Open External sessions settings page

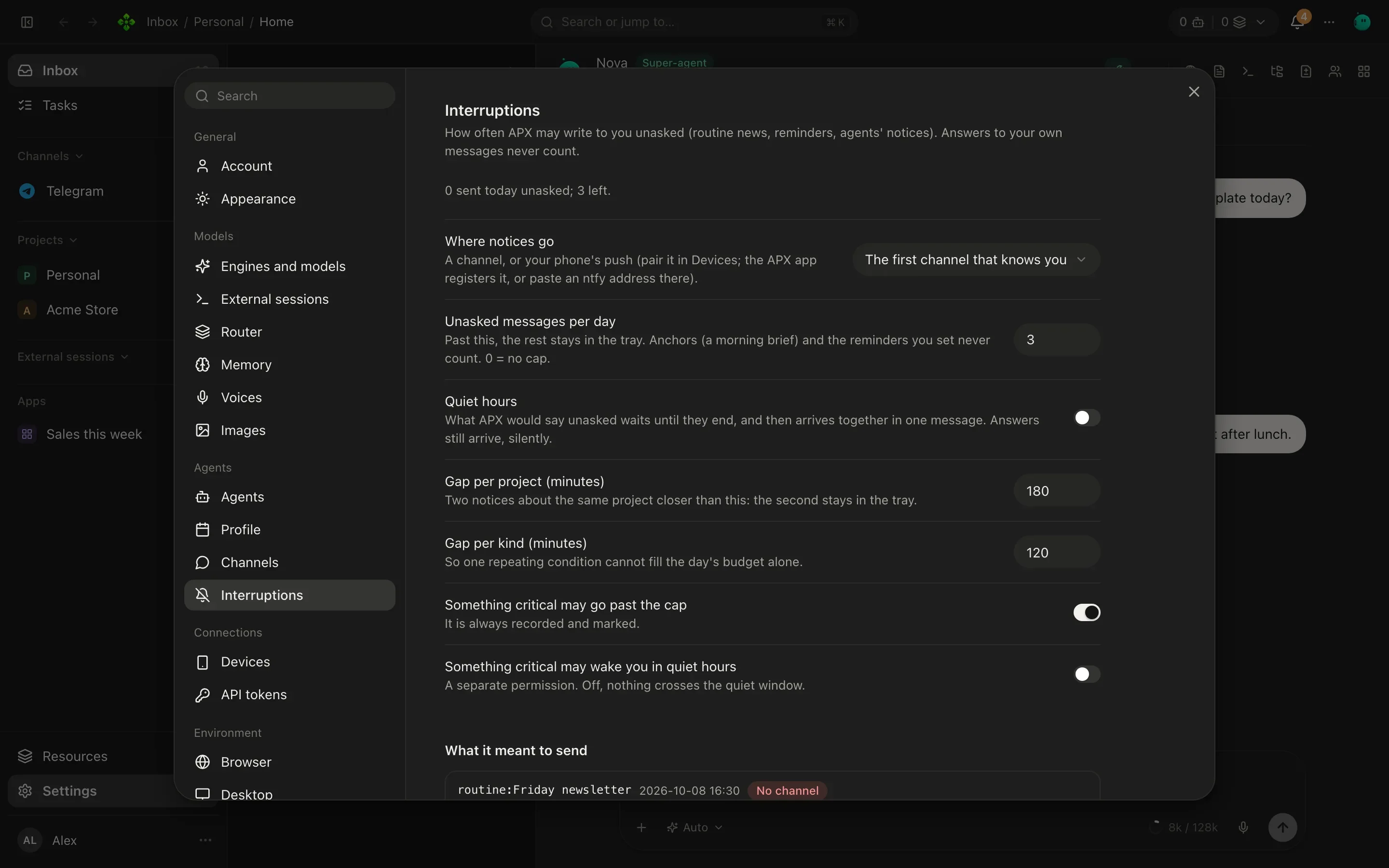(x=289, y=299)
